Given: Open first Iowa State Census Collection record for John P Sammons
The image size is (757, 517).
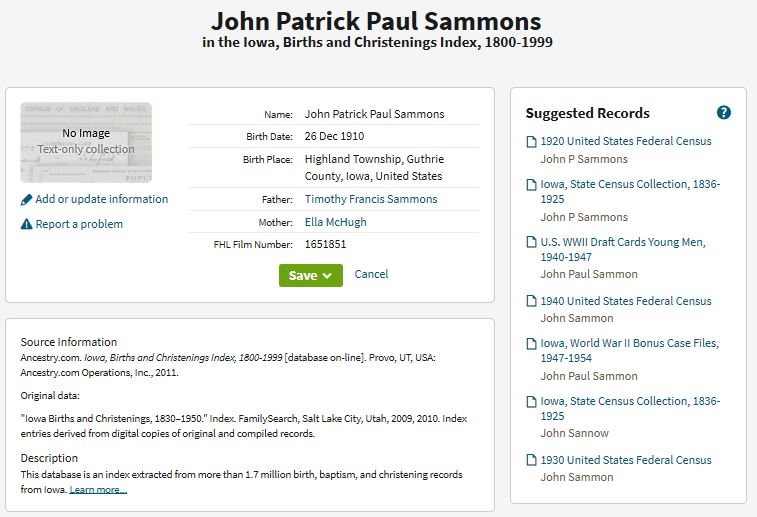Looking at the screenshot, I should coord(630,191).
